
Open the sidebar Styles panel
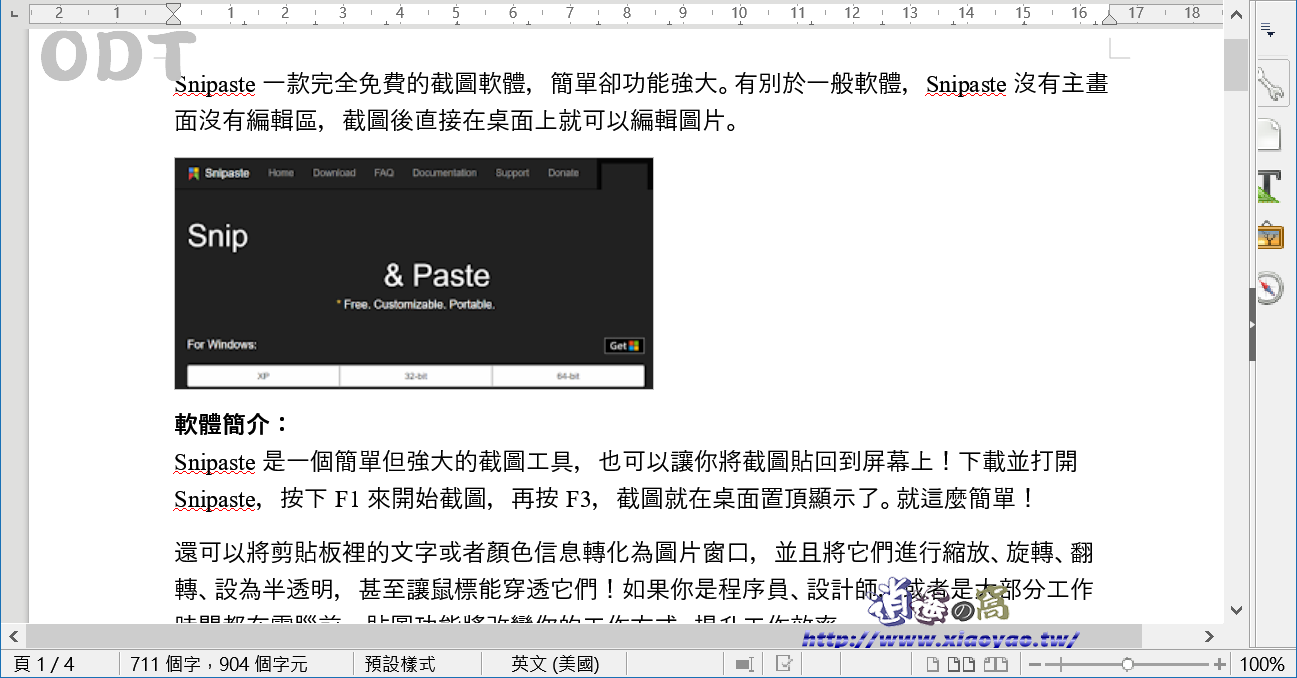(1270, 186)
